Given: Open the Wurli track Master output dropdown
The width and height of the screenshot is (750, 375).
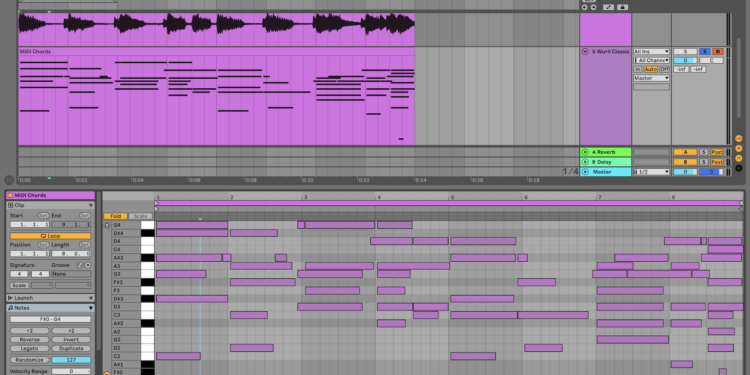Looking at the screenshot, I should [651, 78].
